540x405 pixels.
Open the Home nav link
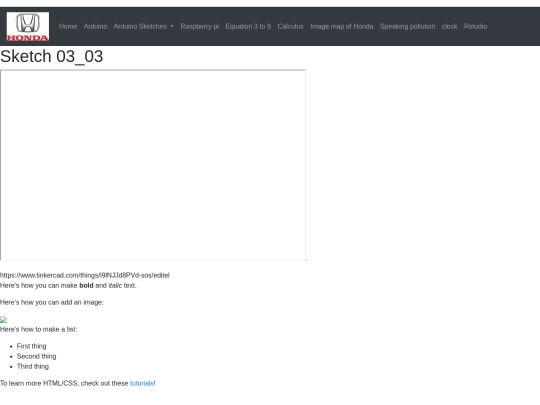tap(68, 27)
